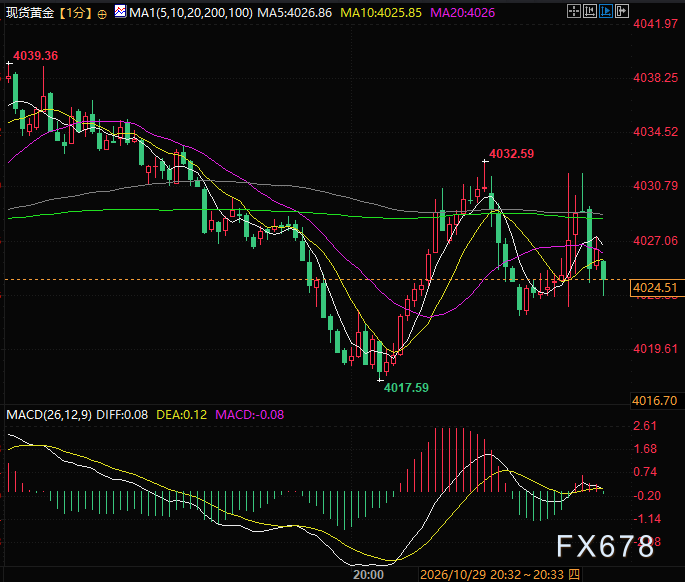Click the skip-to-start chart axis icon
The image size is (685, 582).
tap(590, 11)
